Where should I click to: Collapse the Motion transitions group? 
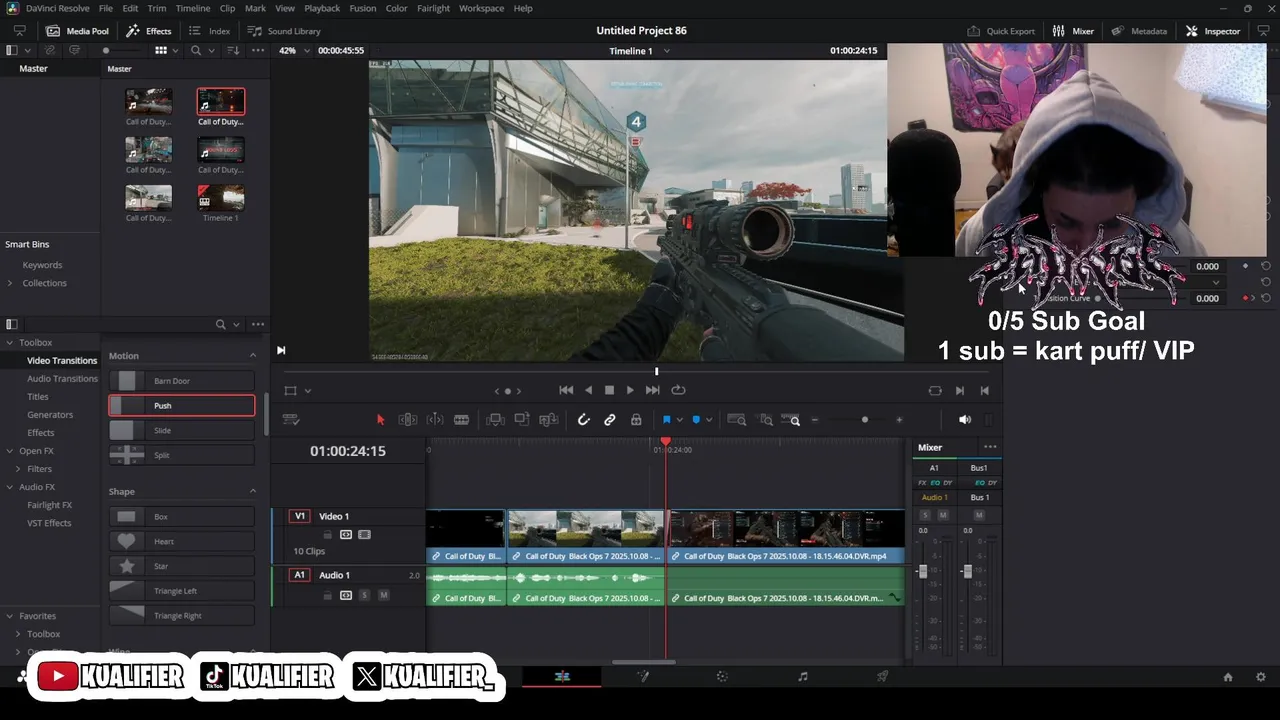[252, 356]
